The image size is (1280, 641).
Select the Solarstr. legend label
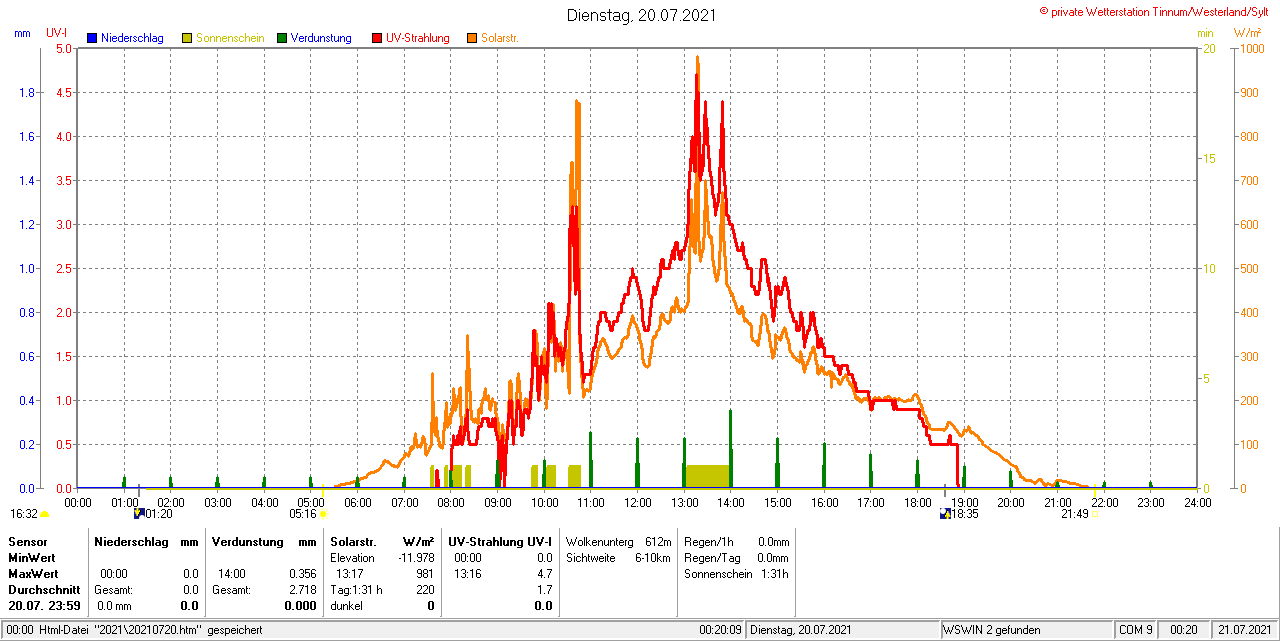tap(500, 38)
